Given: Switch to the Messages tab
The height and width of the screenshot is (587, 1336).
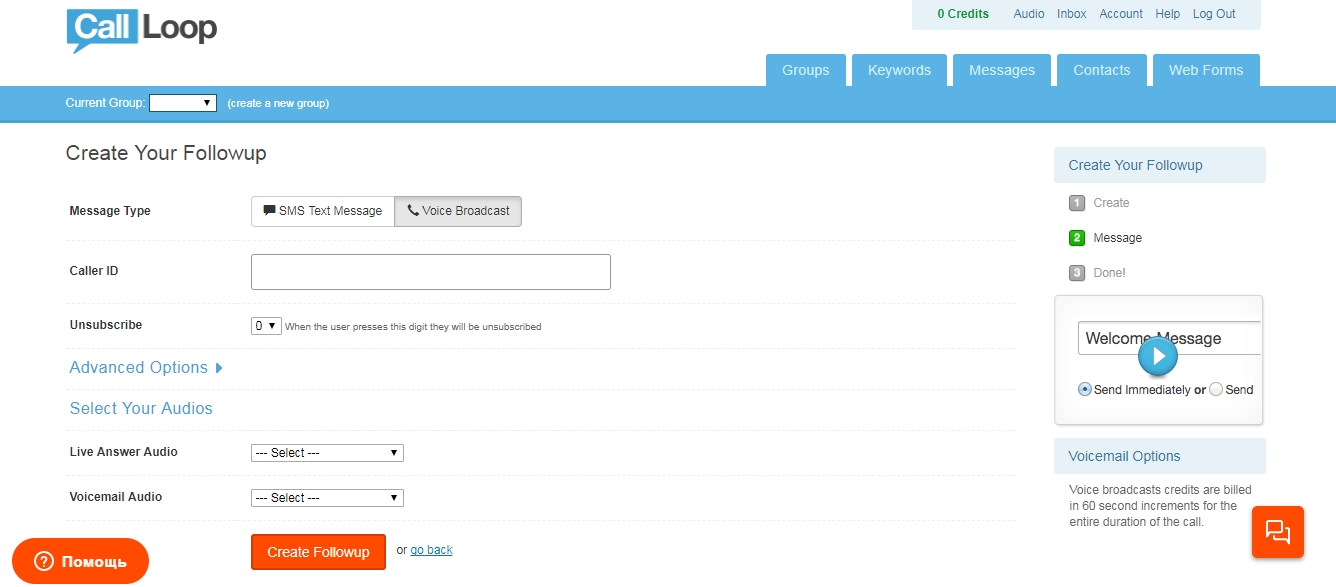Looking at the screenshot, I should [1002, 70].
